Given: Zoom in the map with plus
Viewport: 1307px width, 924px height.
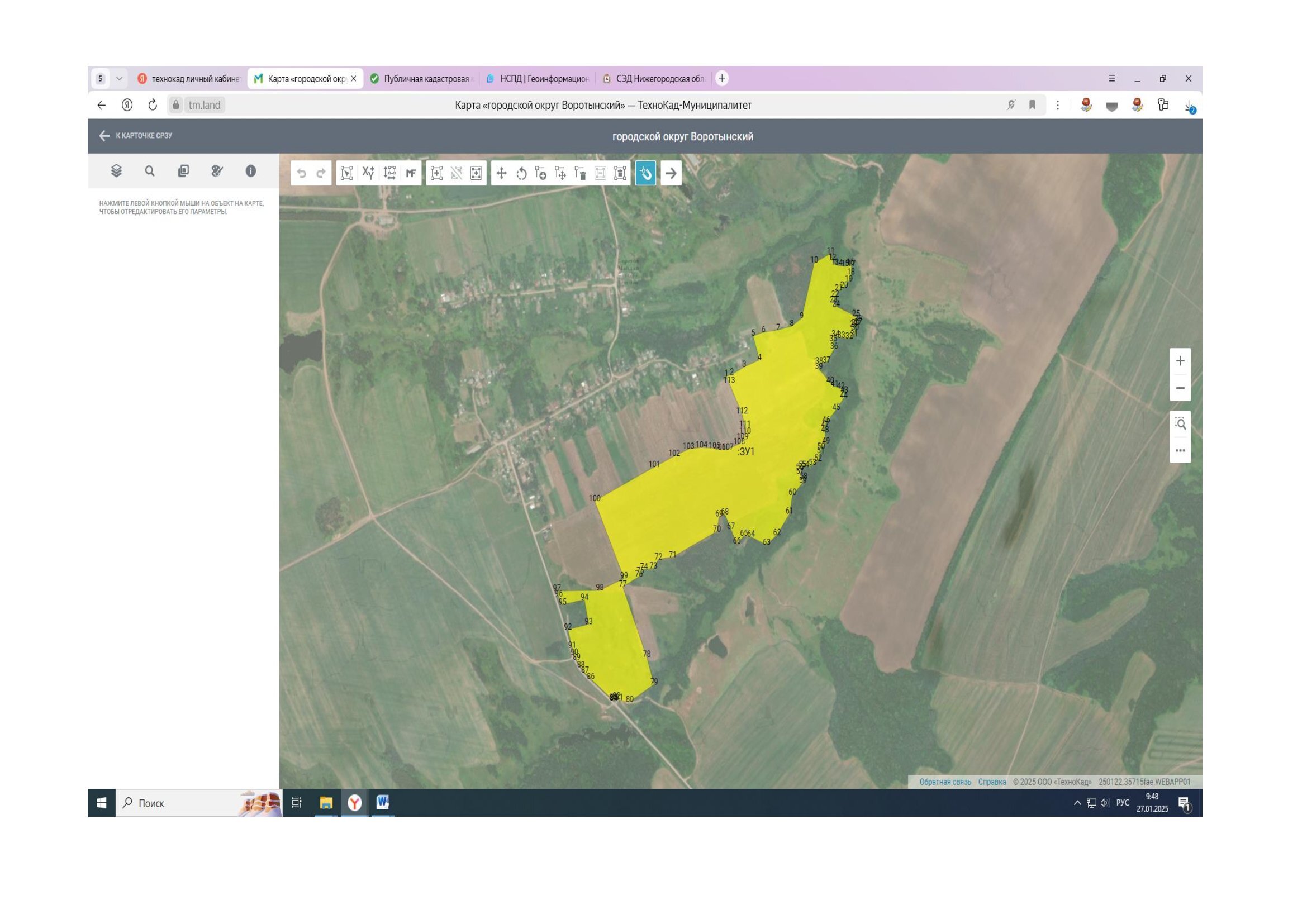Looking at the screenshot, I should click(1180, 361).
